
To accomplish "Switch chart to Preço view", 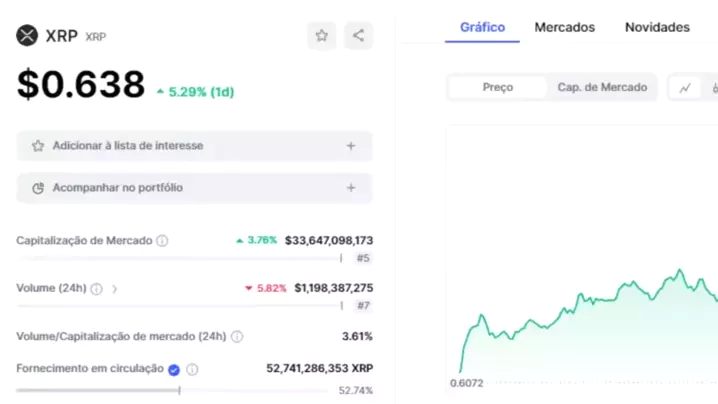I will coord(498,88).
